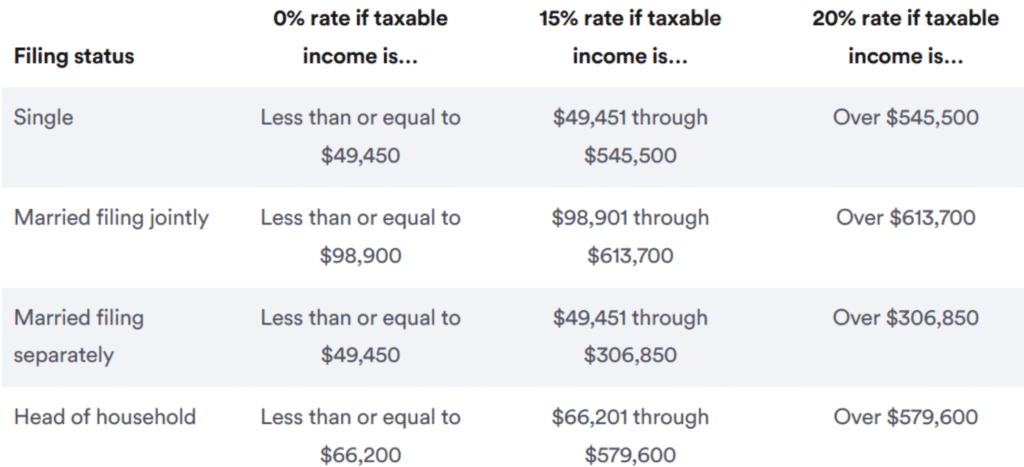
Task: Select Married filing separately's 0% rate cell
Action: (x=360, y=336)
